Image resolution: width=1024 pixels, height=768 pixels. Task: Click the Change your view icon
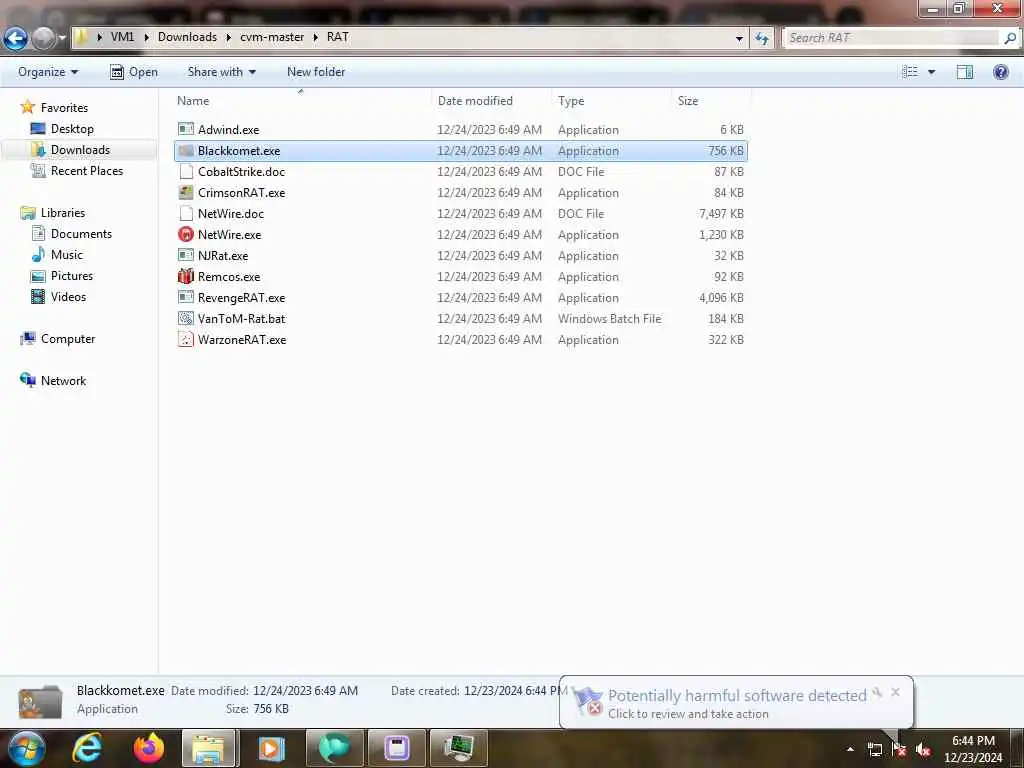(x=910, y=72)
